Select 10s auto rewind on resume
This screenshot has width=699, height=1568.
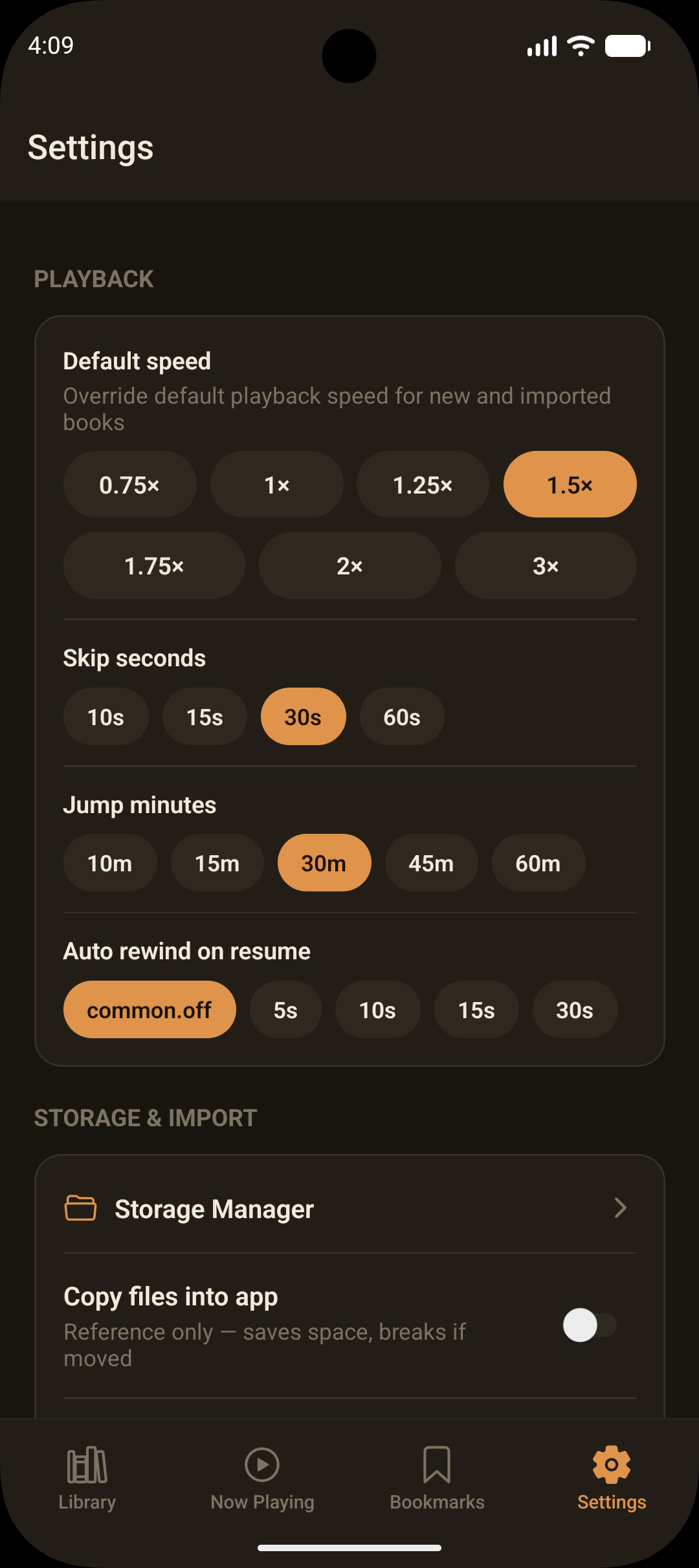[x=378, y=1010]
